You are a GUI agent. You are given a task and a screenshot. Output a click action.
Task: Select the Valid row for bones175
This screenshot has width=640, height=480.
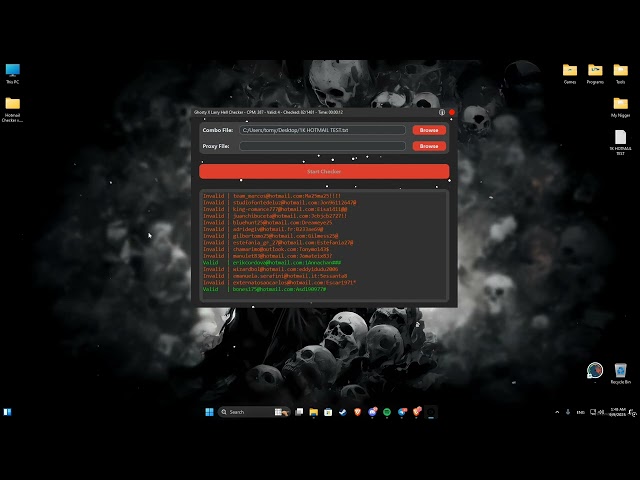[264, 289]
